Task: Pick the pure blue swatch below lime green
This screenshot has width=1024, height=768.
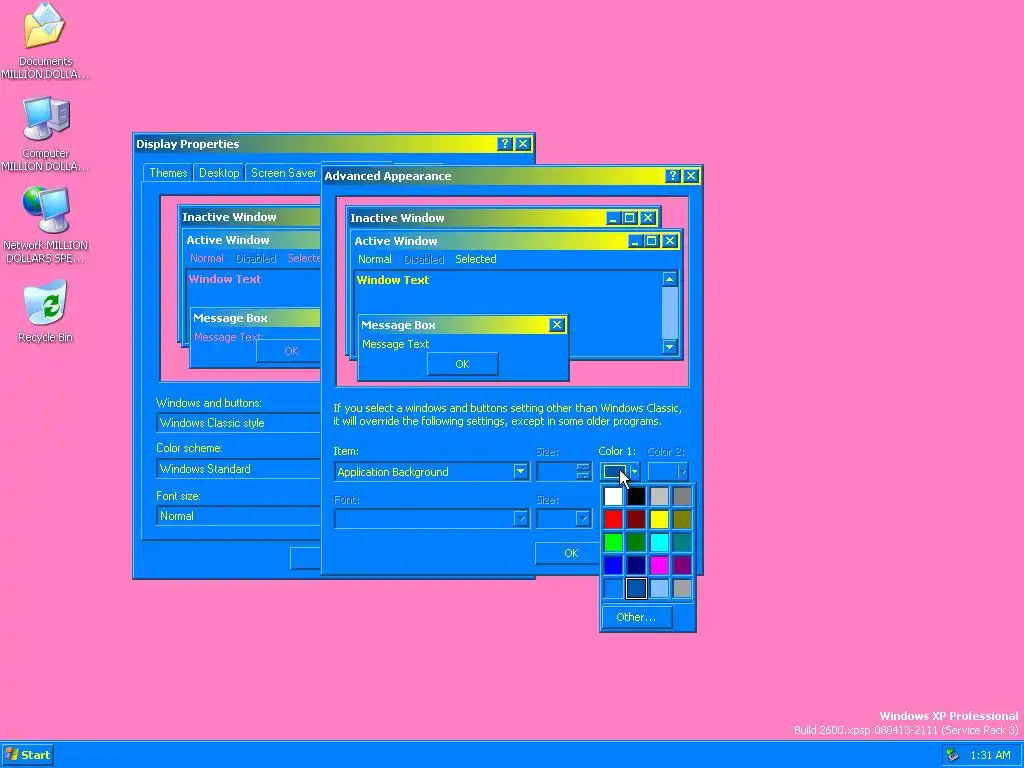Action: [613, 565]
